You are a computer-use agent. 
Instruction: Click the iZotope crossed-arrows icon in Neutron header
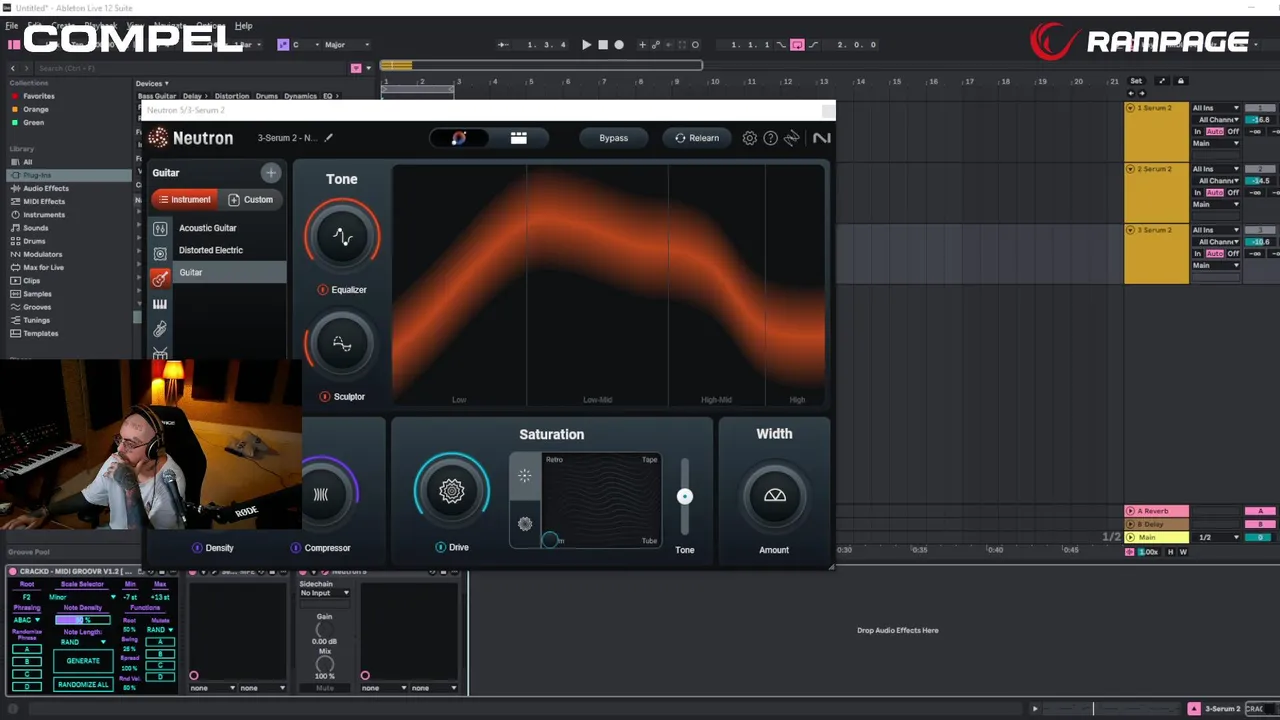click(791, 138)
